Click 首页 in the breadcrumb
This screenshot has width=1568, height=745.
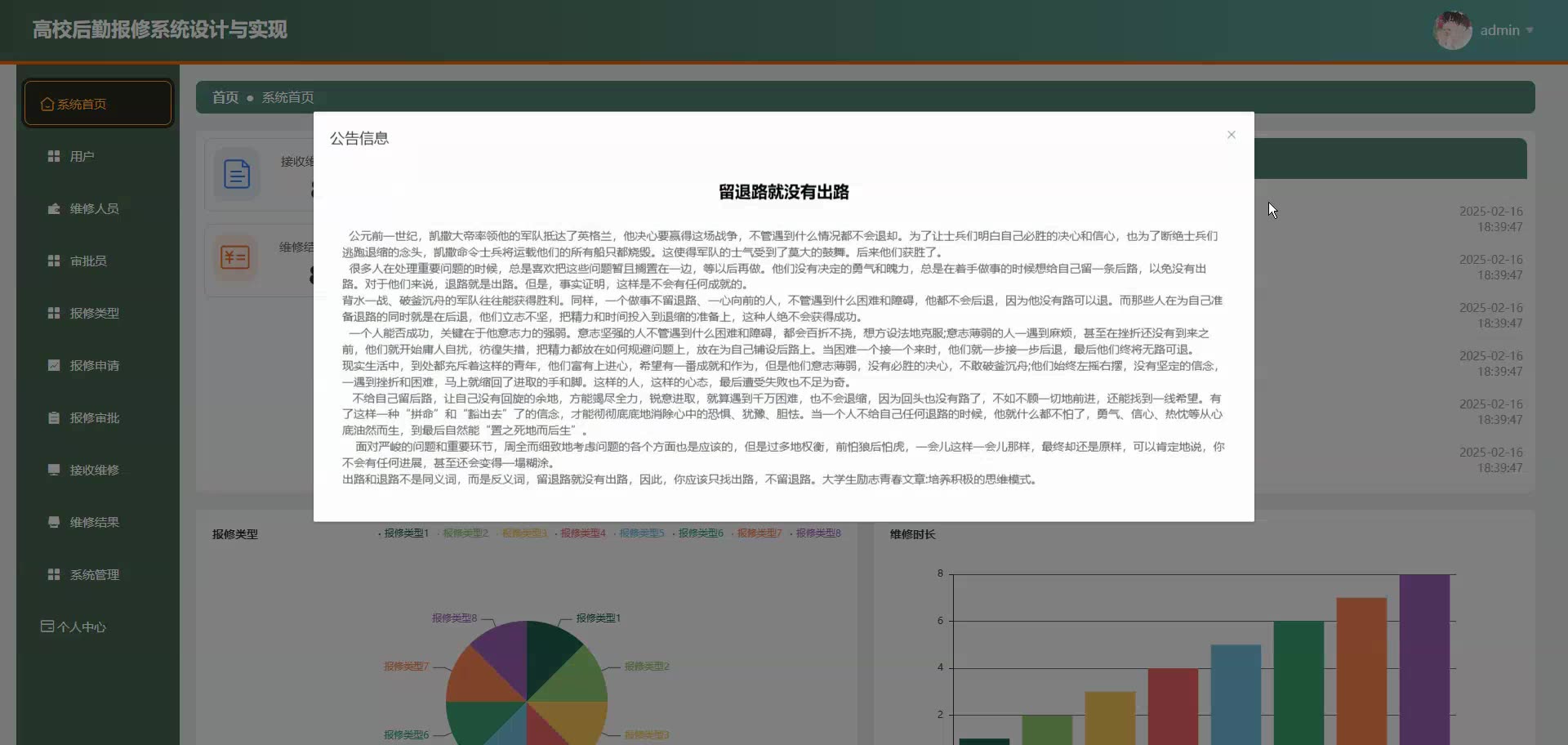pos(225,97)
